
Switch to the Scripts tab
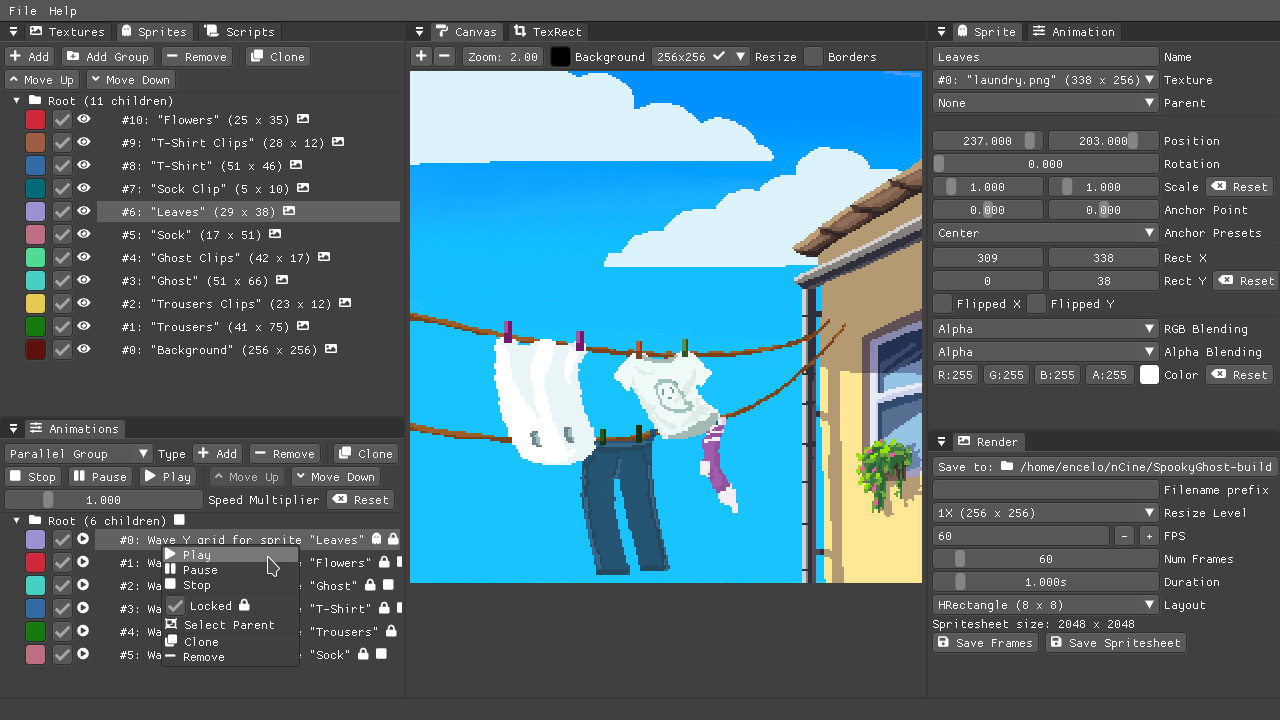240,32
